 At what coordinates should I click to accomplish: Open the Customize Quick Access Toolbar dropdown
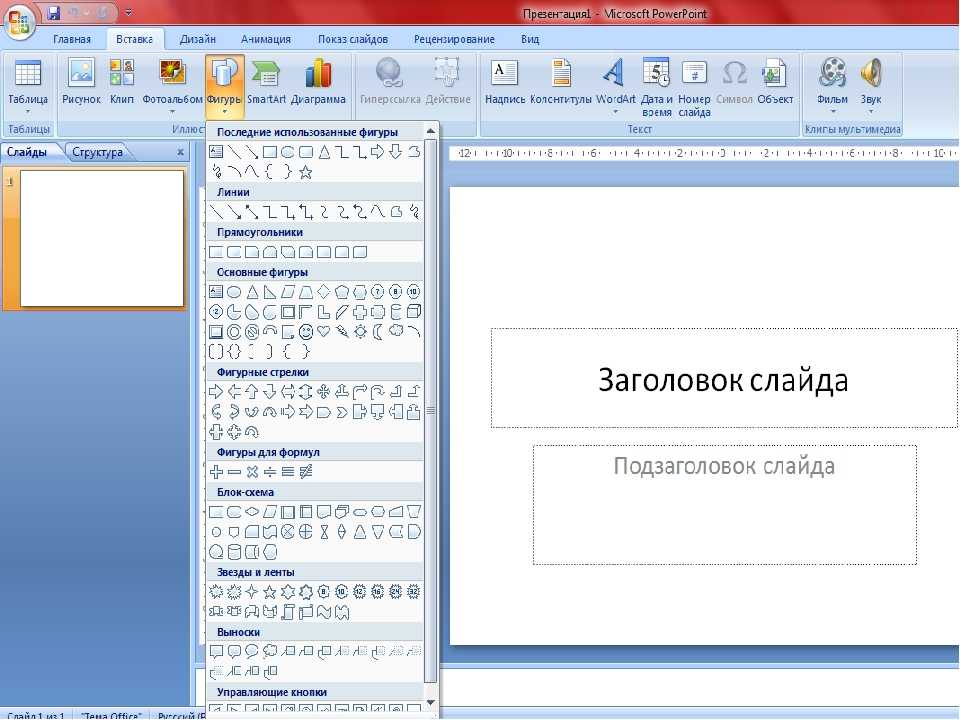pos(129,12)
